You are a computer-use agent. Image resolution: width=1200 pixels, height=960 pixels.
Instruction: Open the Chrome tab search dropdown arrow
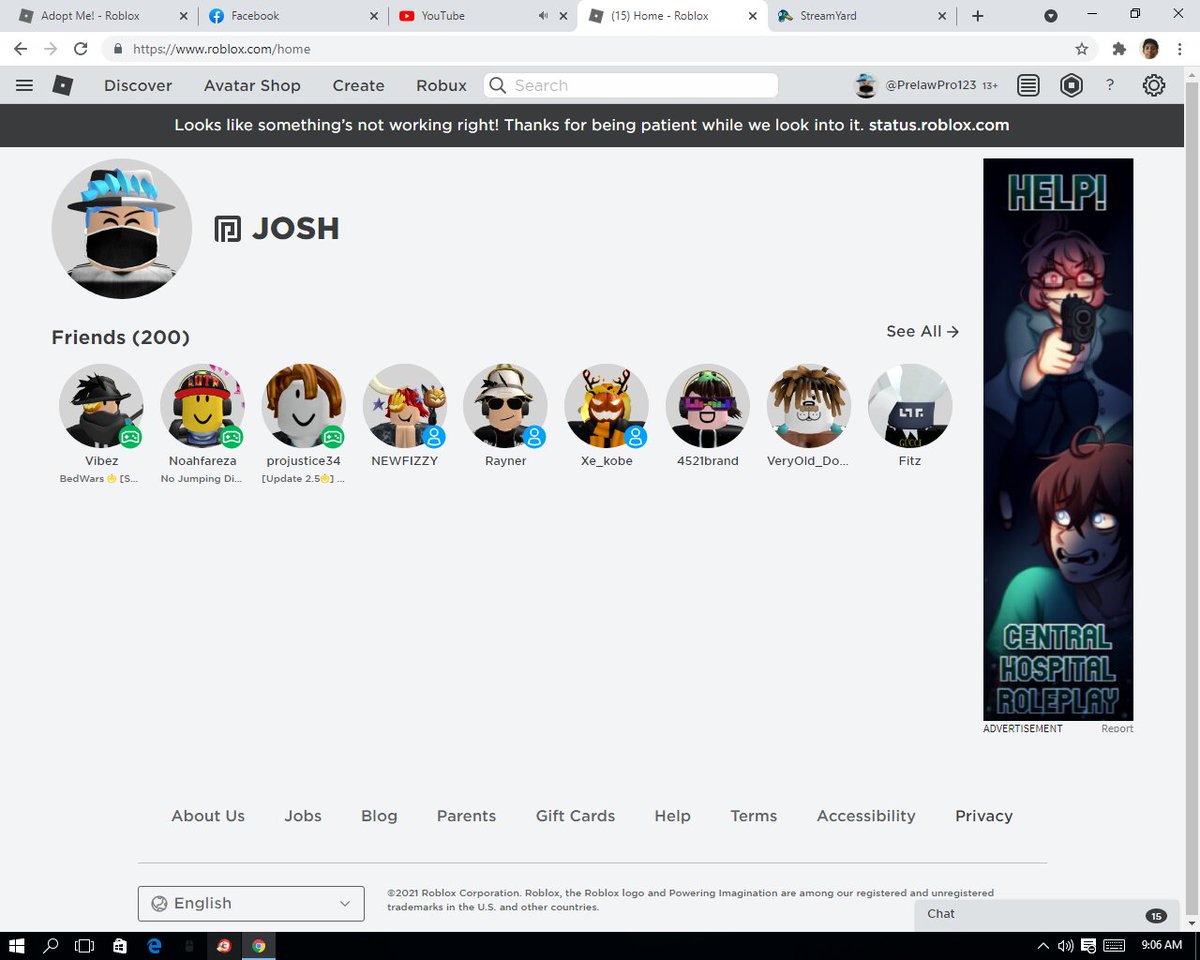pos(1050,16)
